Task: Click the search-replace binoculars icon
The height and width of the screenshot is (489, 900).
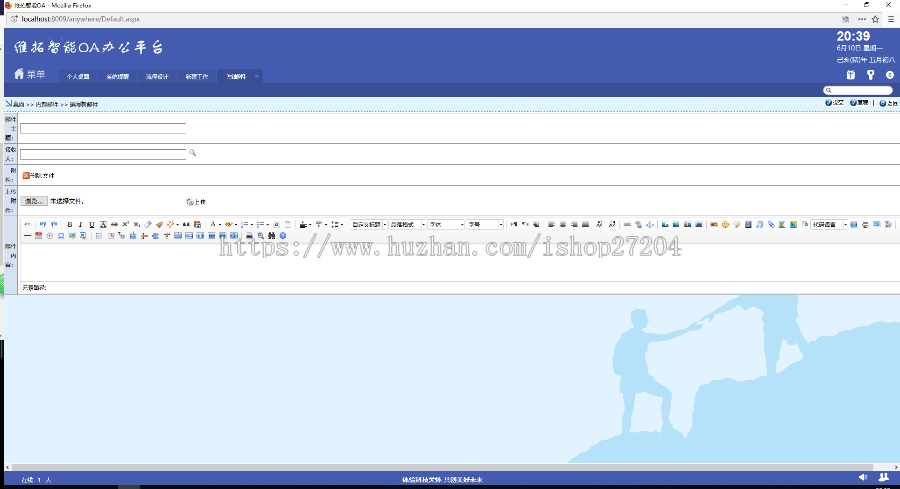Action: (x=271, y=236)
